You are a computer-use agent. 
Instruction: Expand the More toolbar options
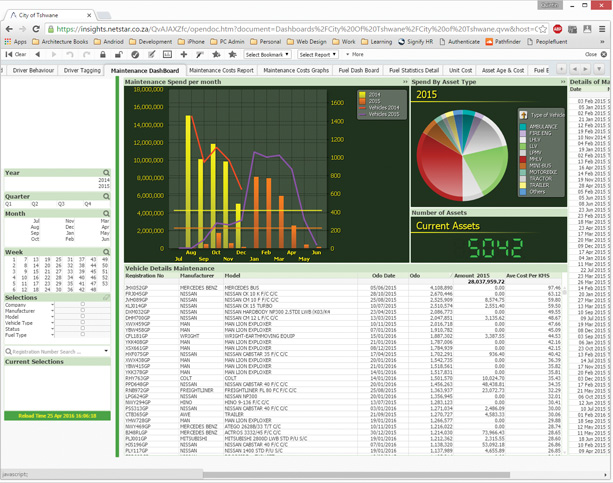(355, 54)
